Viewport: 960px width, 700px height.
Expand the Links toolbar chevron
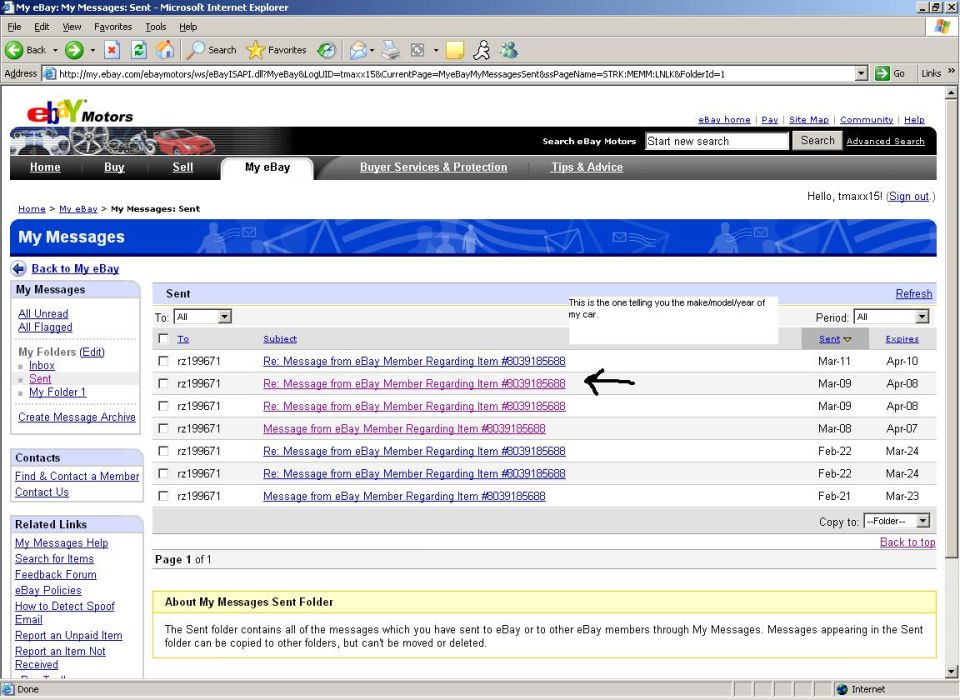(951, 72)
